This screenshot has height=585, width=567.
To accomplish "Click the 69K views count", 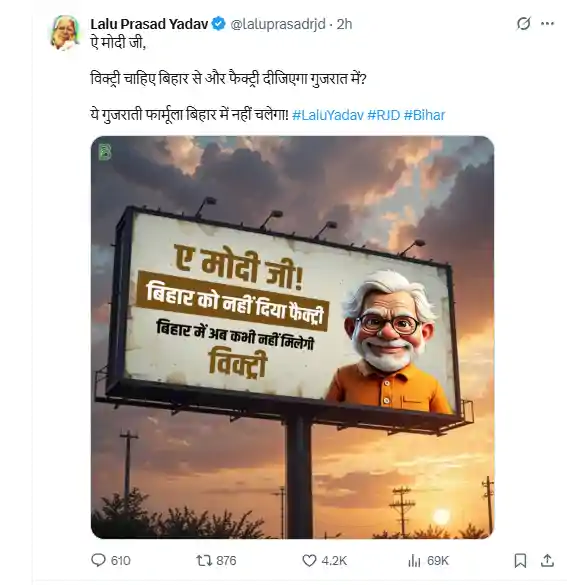I will pyautogui.click(x=438, y=560).
